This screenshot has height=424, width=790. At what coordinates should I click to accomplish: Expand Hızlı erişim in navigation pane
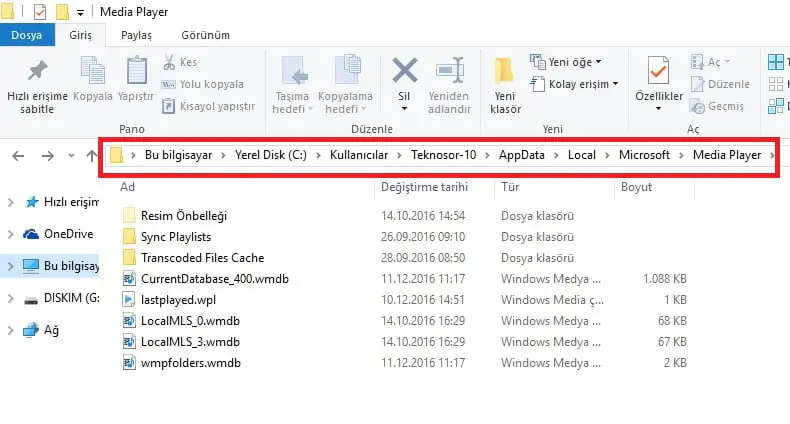coord(10,202)
